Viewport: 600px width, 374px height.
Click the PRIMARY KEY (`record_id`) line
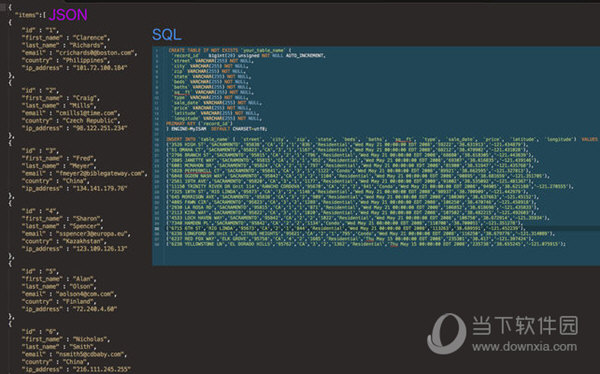click(x=199, y=124)
